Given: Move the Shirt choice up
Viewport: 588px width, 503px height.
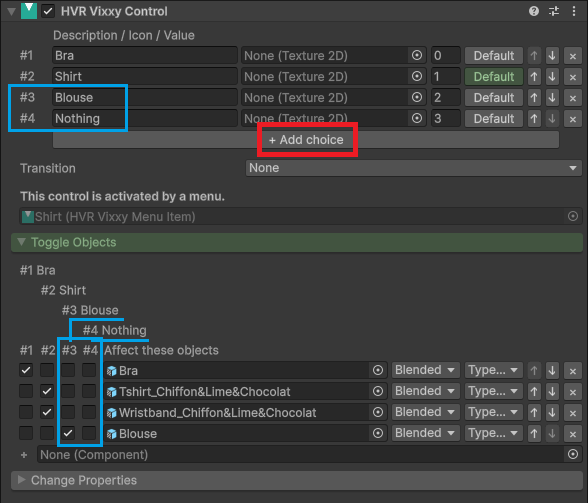Looking at the screenshot, I should click(x=534, y=77).
